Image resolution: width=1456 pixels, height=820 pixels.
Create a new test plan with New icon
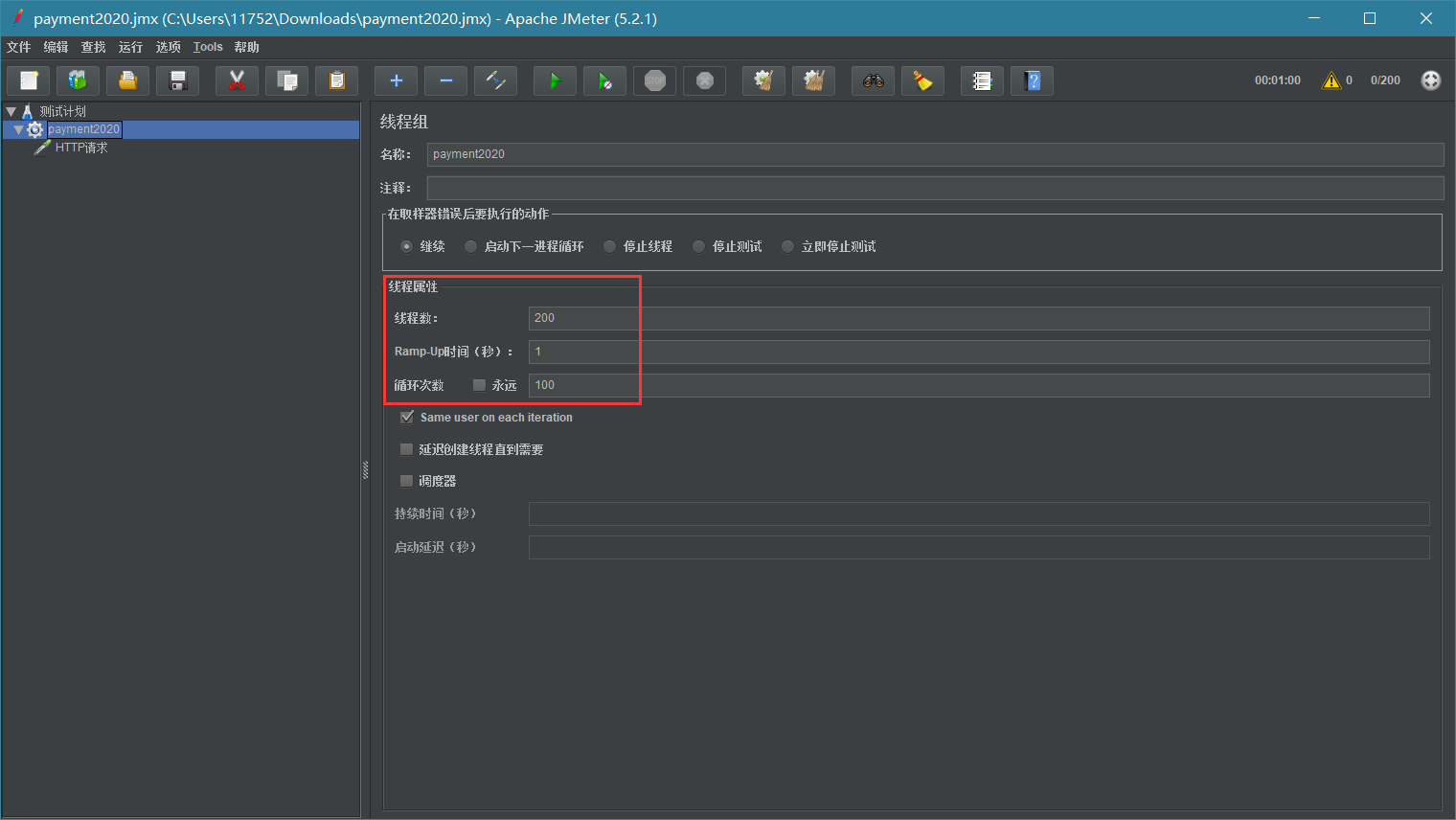click(x=29, y=80)
